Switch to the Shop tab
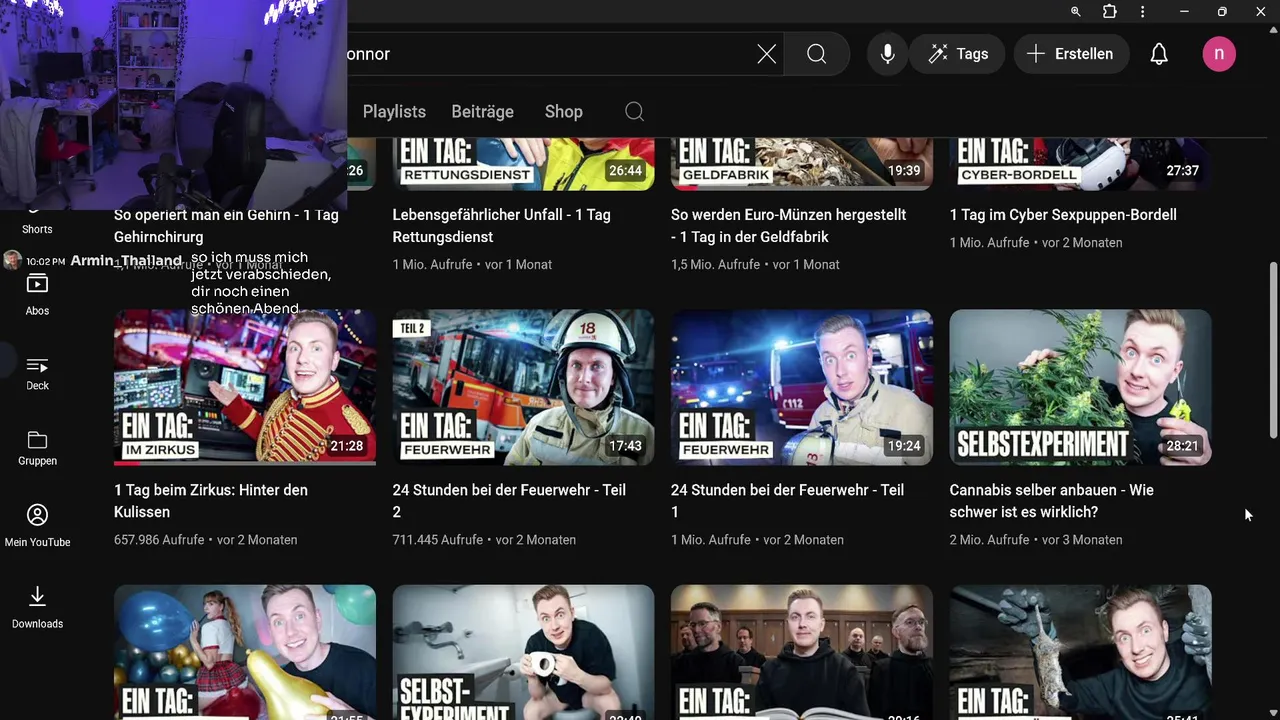Screen dimensions: 1280x720 (x=563, y=112)
